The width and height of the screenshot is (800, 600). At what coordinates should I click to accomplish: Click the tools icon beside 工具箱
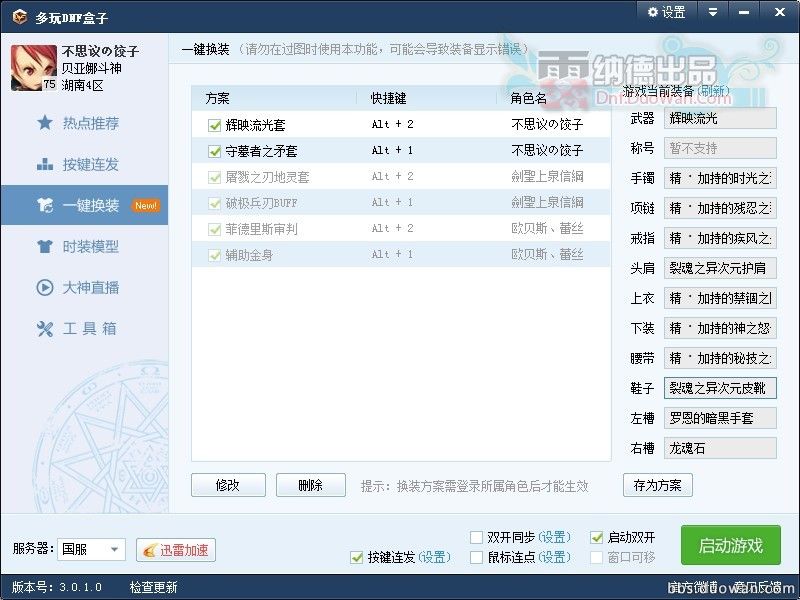[x=45, y=329]
